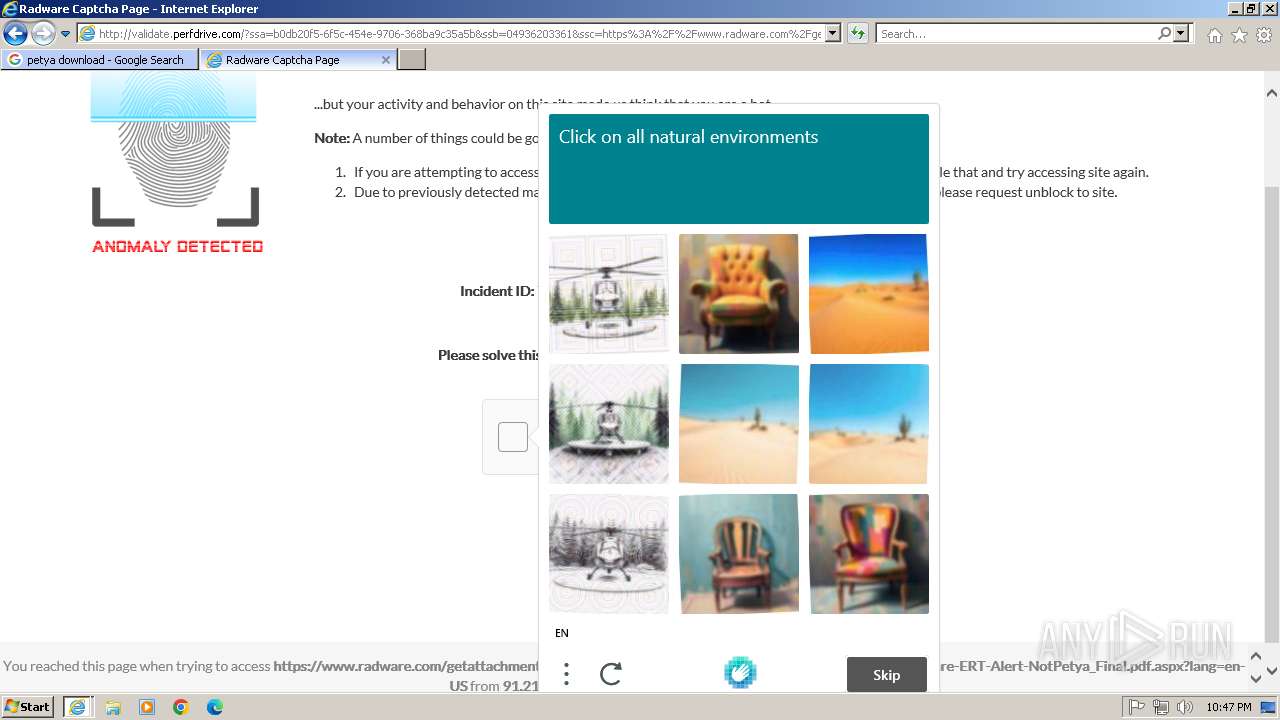Launch Microsoft Edge from the taskbar
1280x720 pixels.
pyautogui.click(x=215, y=707)
